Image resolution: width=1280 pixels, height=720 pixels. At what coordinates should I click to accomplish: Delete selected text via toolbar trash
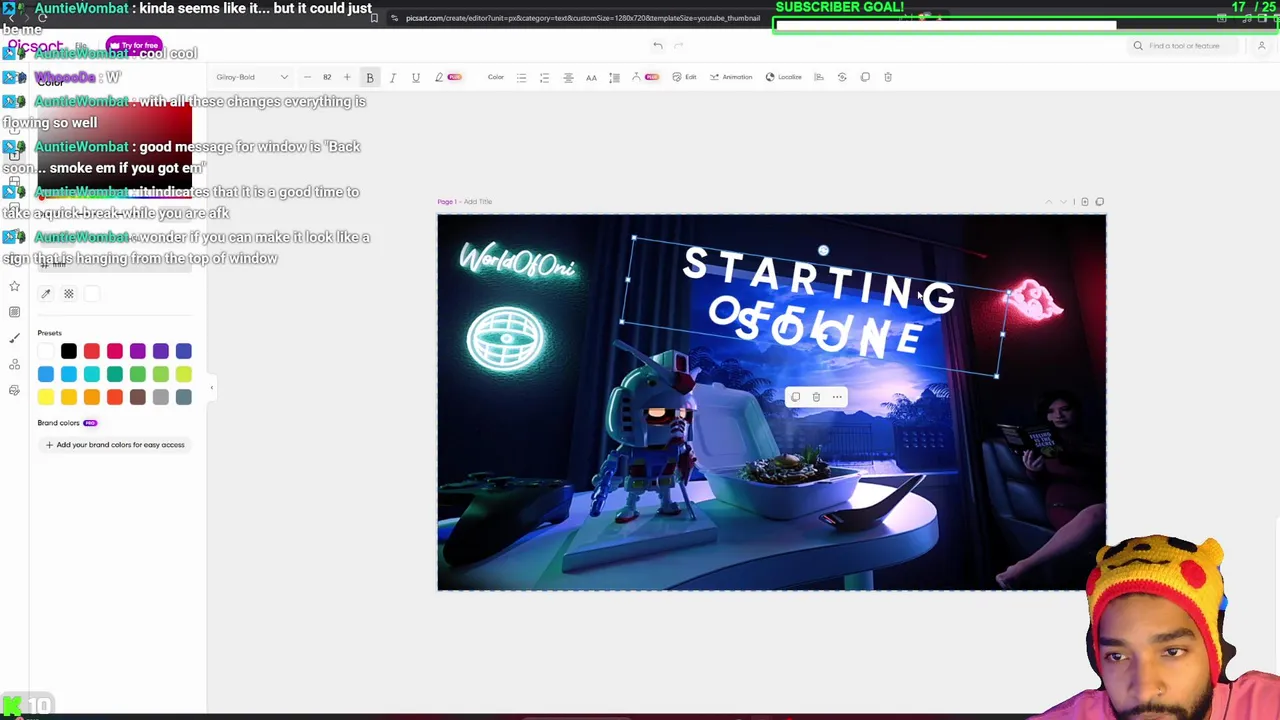pos(888,77)
